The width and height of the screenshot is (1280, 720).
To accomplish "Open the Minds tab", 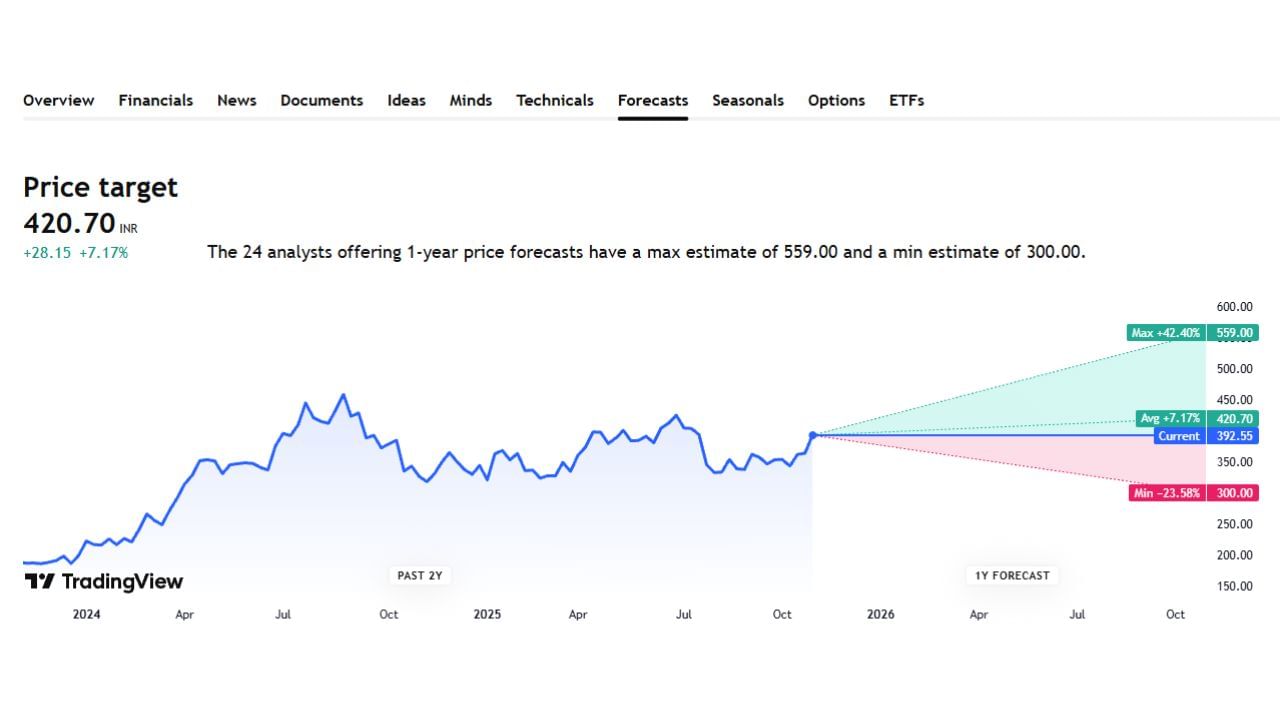I will 471,100.
